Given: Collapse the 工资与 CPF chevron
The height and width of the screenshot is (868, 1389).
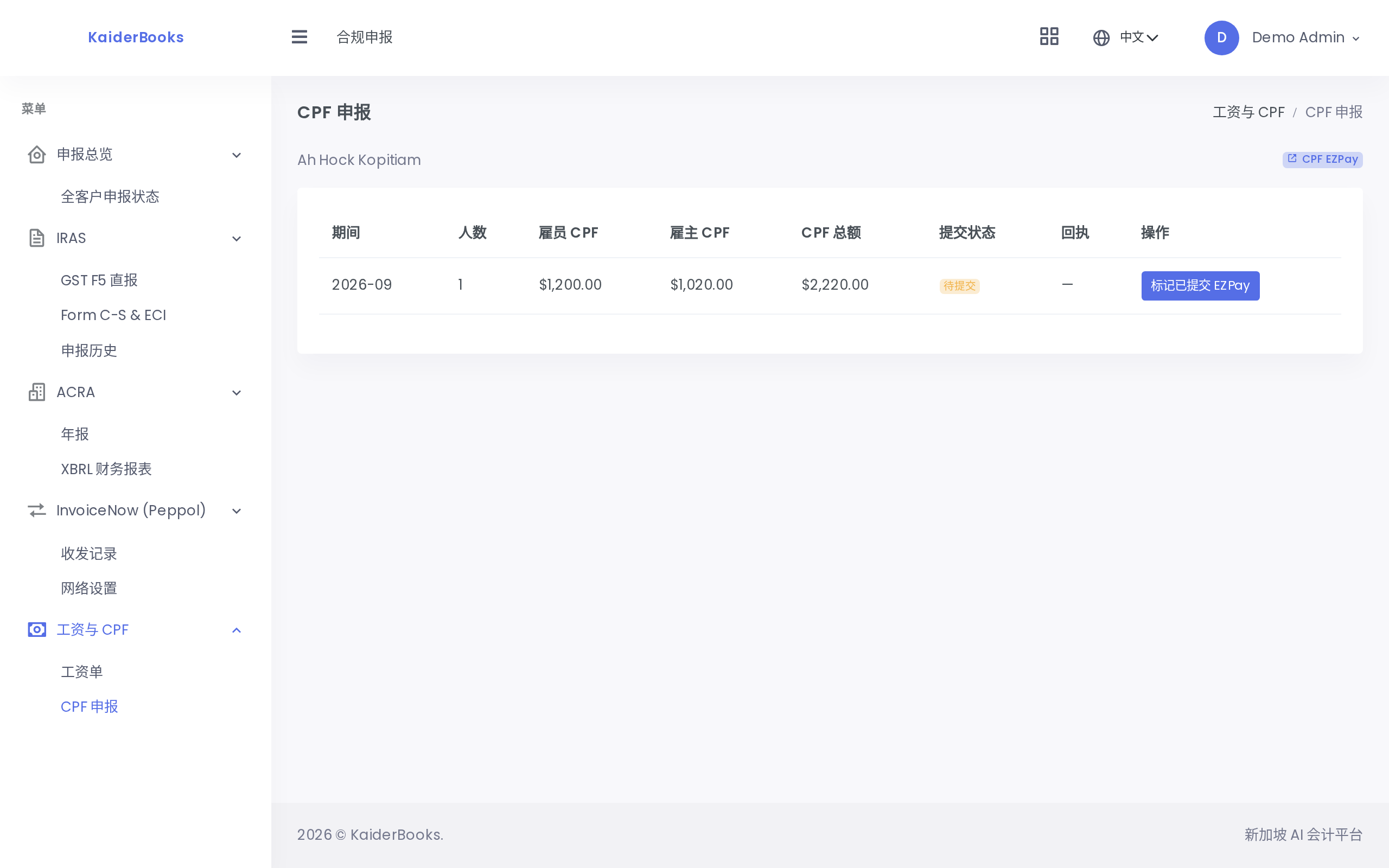Looking at the screenshot, I should pos(237,630).
